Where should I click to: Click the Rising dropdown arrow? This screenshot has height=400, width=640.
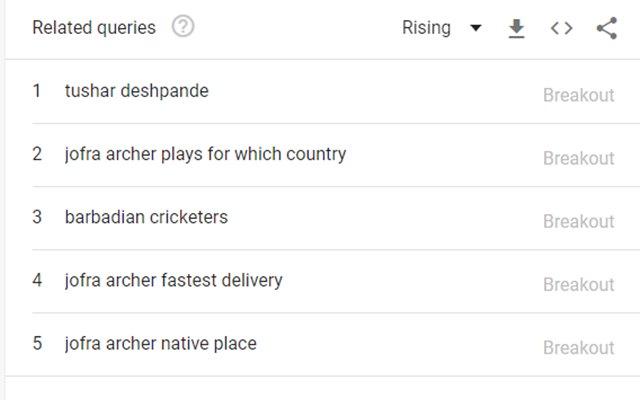tap(476, 28)
